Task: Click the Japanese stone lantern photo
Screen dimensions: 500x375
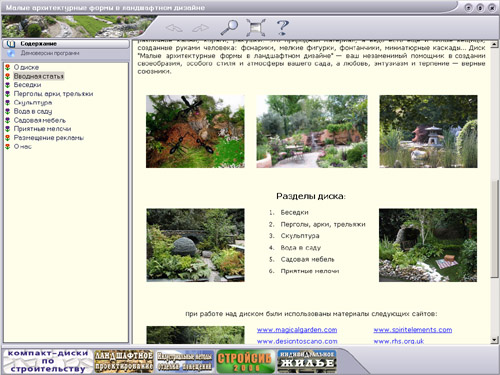Action: click(428, 131)
